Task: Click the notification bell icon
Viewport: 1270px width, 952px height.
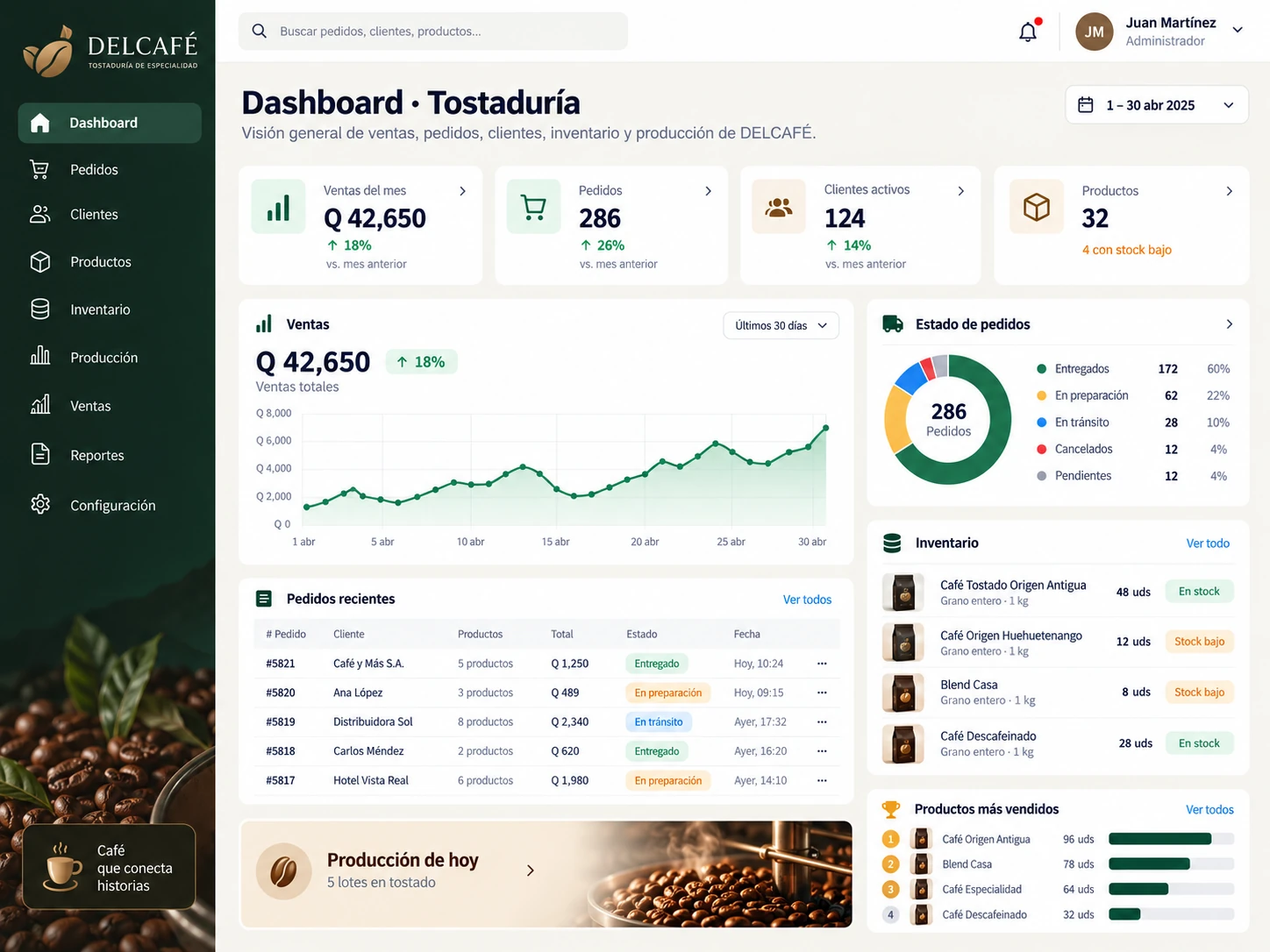Action: [x=1028, y=32]
